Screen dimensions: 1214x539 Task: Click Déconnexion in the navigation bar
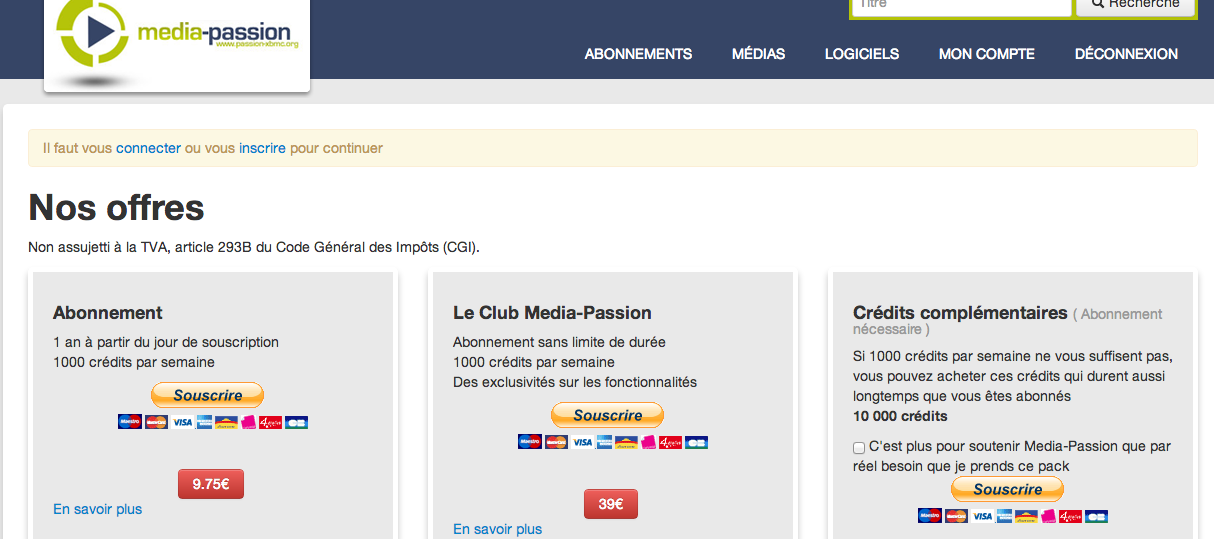1126,54
